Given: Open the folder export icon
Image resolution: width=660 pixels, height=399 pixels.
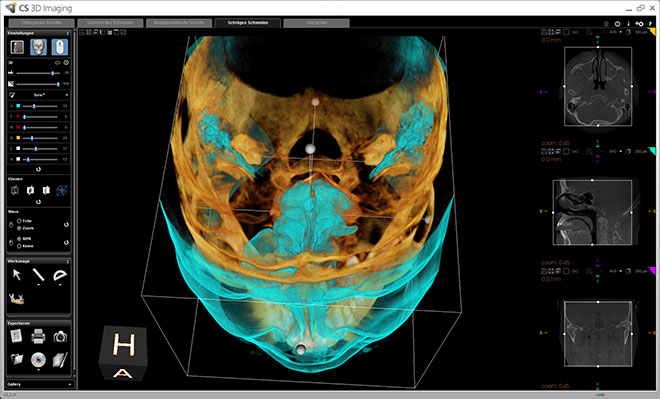Looking at the screenshot, I should pyautogui.click(x=17, y=359).
